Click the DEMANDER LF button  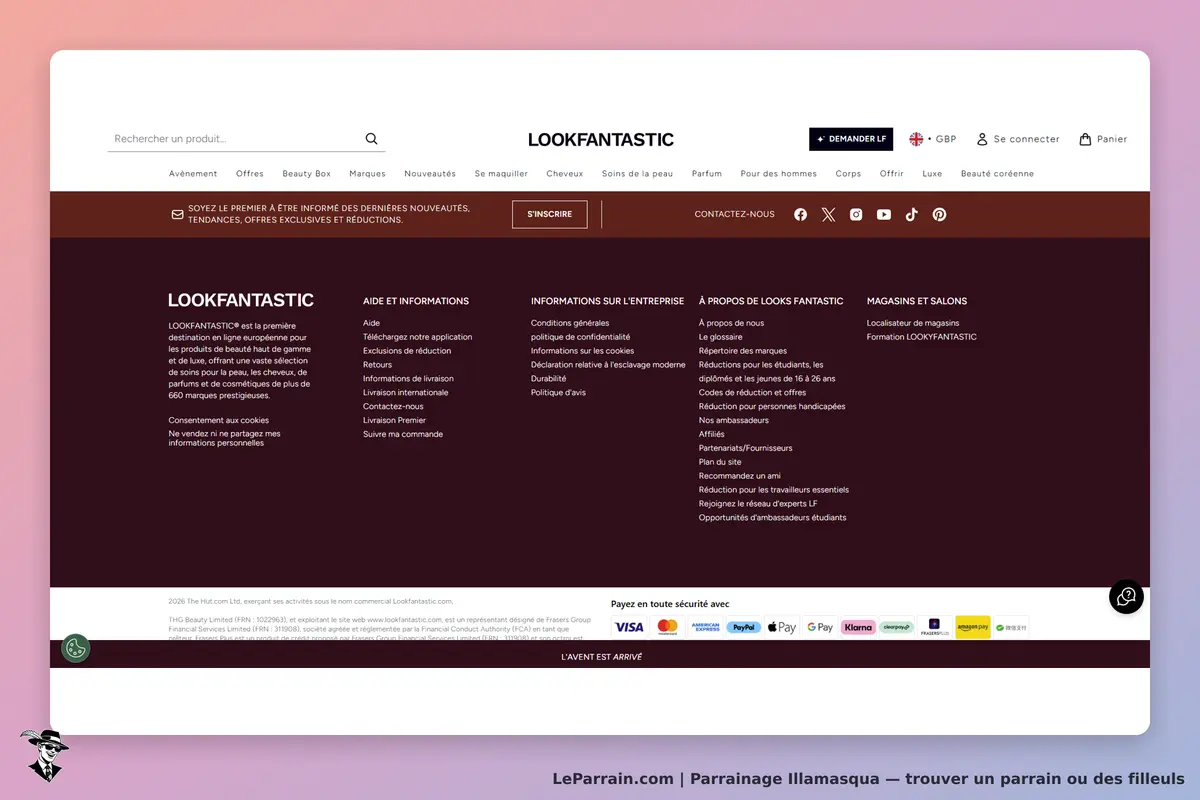point(851,139)
